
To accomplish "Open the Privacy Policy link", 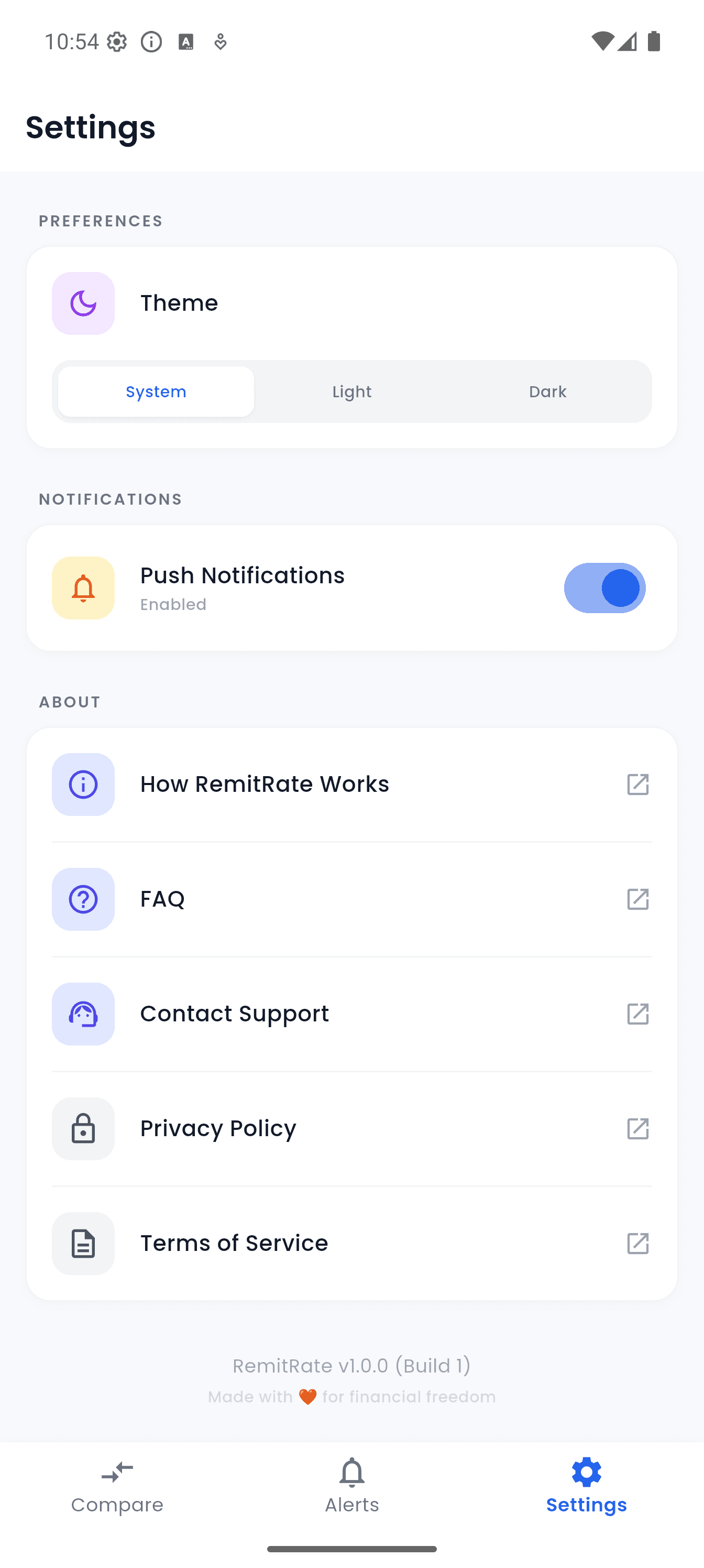I will click(218, 1128).
